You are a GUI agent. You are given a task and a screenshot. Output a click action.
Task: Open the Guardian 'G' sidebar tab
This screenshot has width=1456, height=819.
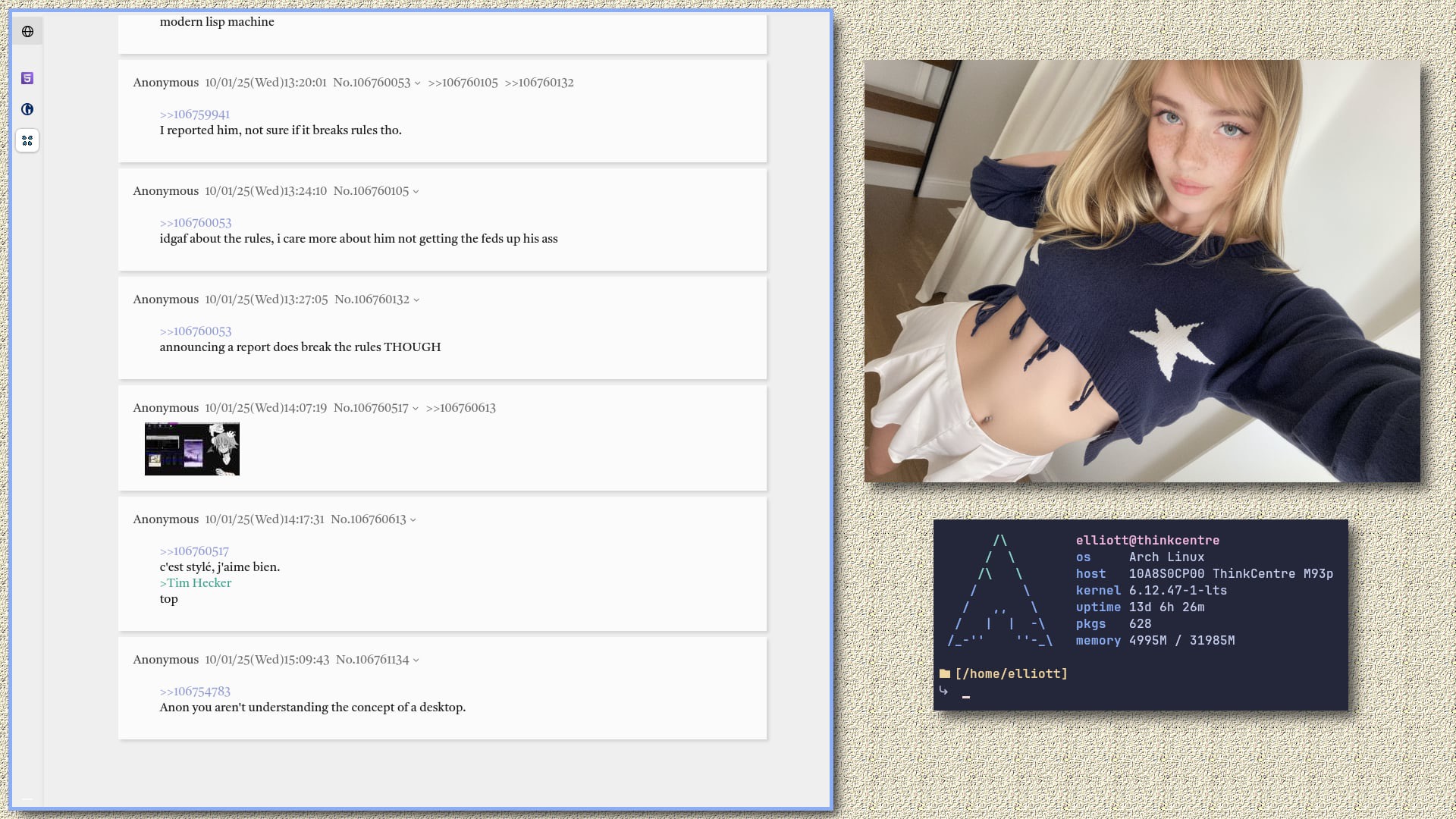27,109
